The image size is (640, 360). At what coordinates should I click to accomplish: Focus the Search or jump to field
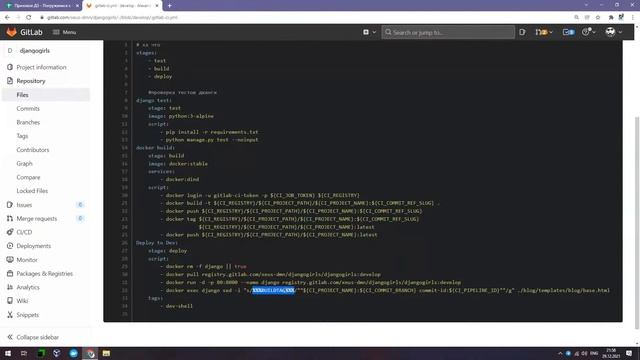tap(448, 32)
